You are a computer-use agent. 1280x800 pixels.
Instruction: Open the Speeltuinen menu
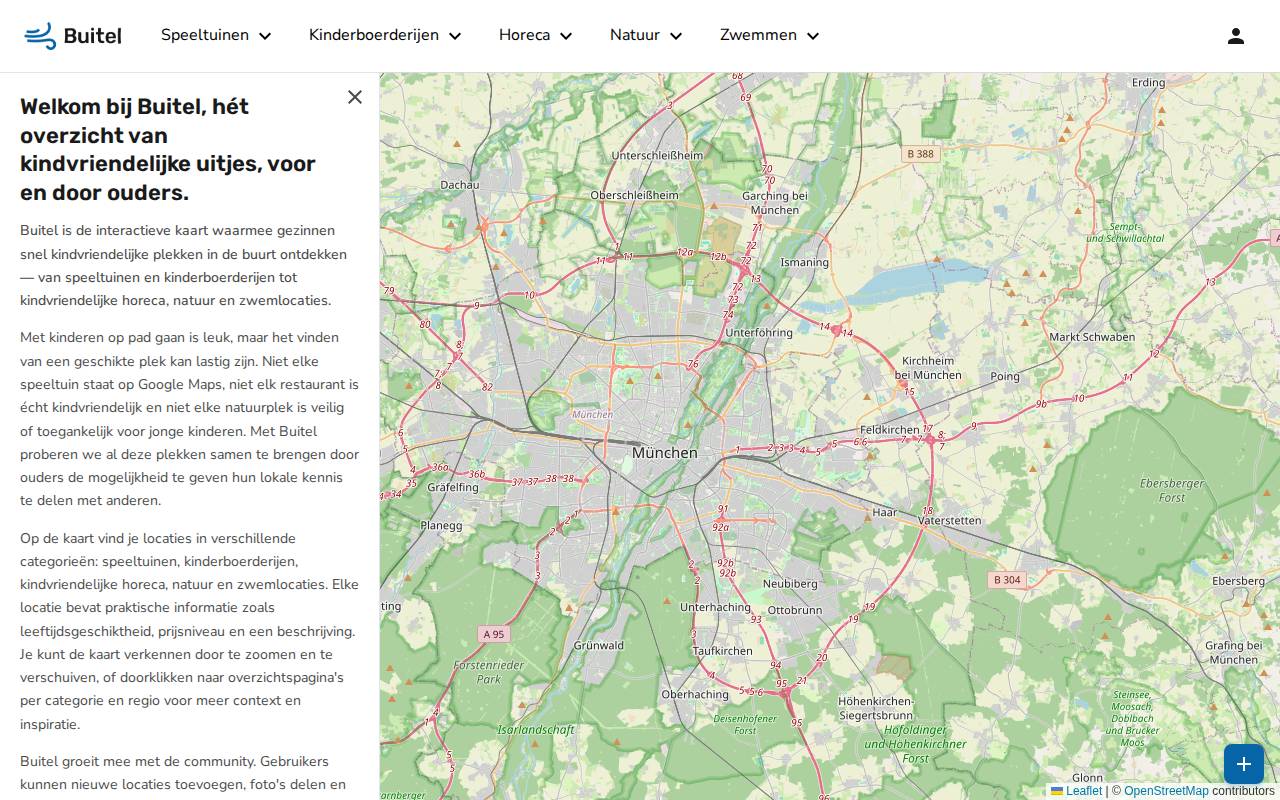coord(216,35)
